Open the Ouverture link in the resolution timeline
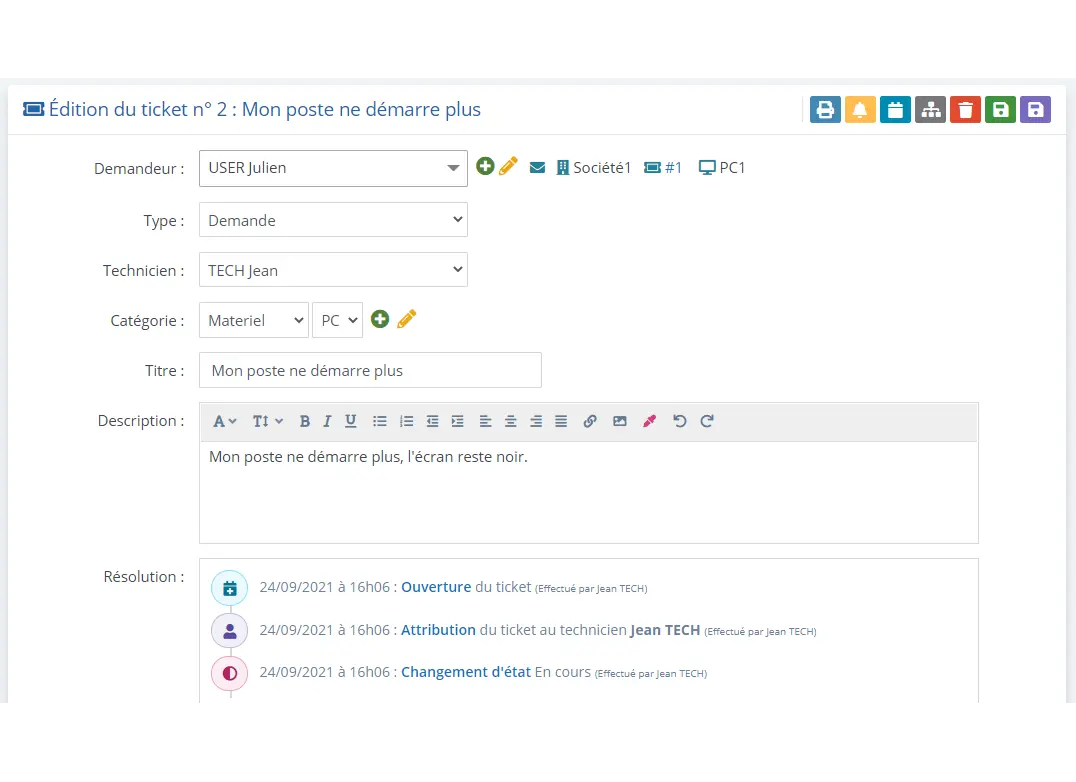Screen dimensions: 1076x782 [x=436, y=587]
